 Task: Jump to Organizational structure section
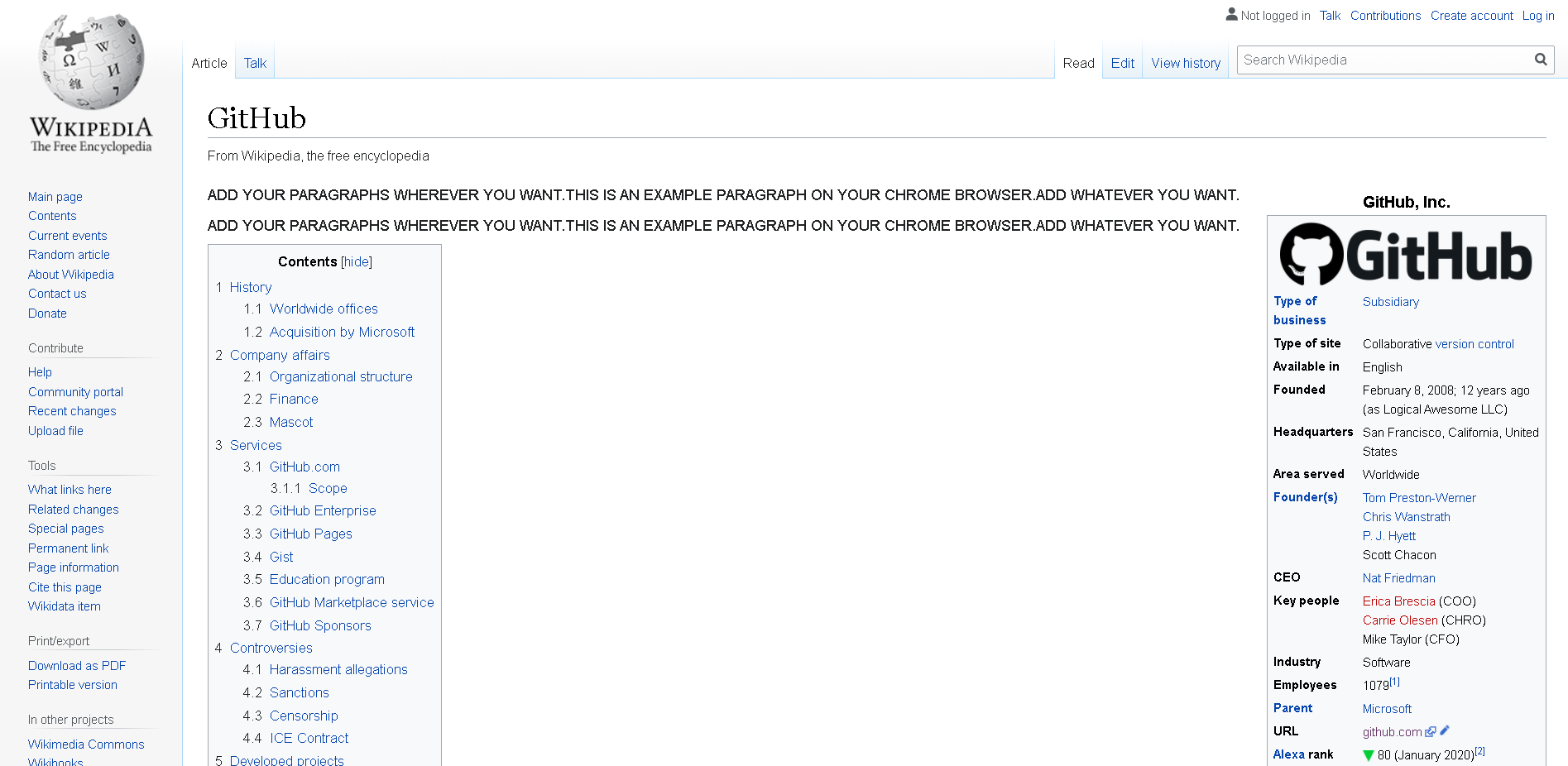pyautogui.click(x=341, y=376)
